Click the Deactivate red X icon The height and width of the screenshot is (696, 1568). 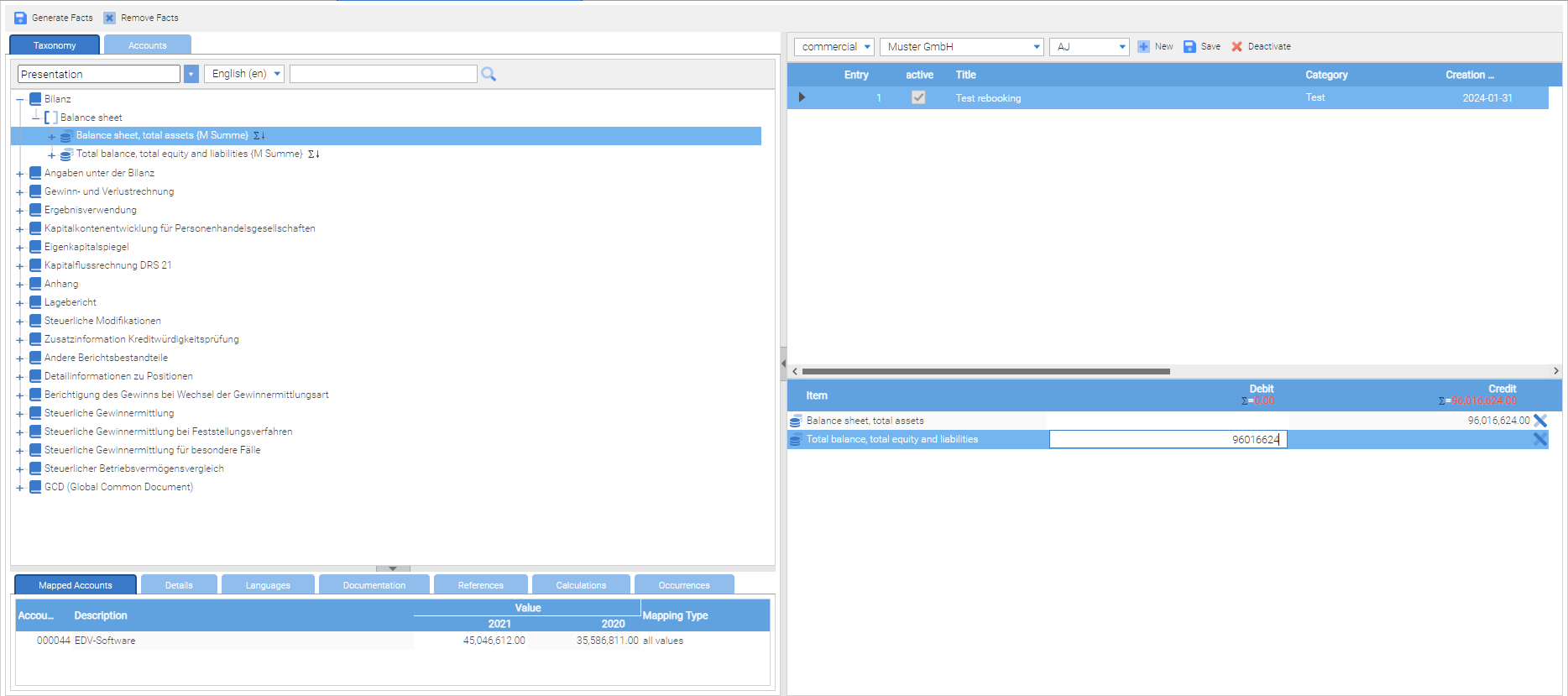[1236, 47]
